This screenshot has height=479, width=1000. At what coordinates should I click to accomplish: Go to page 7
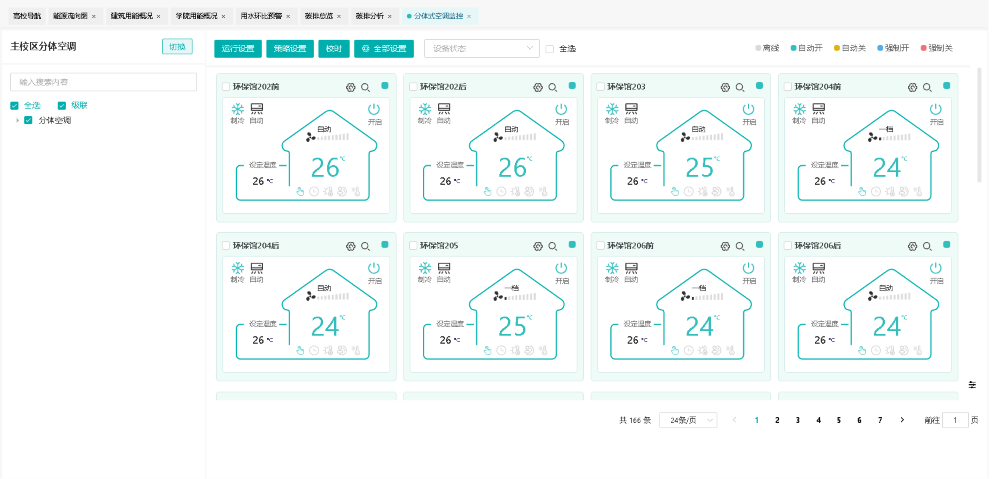coord(880,420)
